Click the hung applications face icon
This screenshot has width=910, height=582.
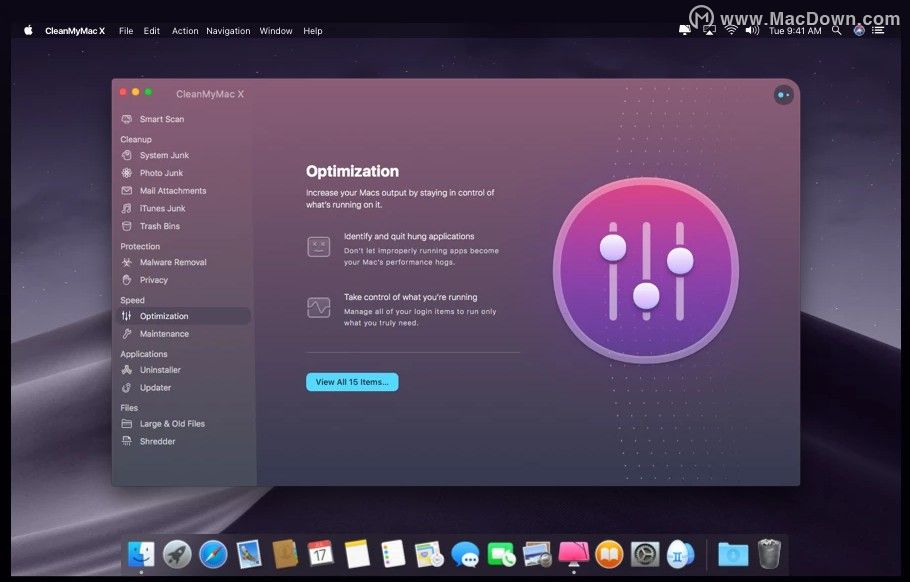pyautogui.click(x=319, y=247)
